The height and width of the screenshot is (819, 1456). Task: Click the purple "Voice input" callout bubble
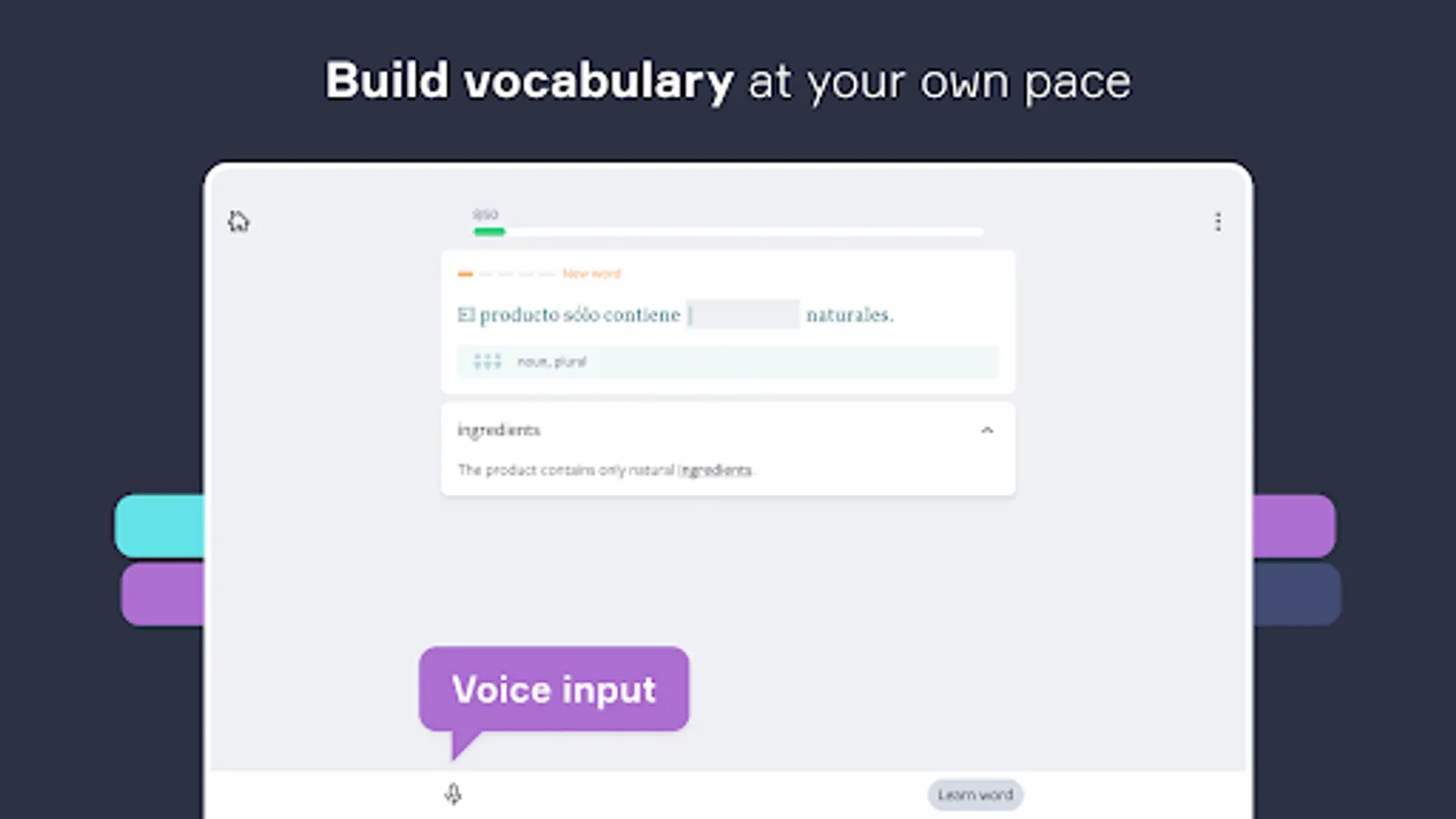pos(553,689)
